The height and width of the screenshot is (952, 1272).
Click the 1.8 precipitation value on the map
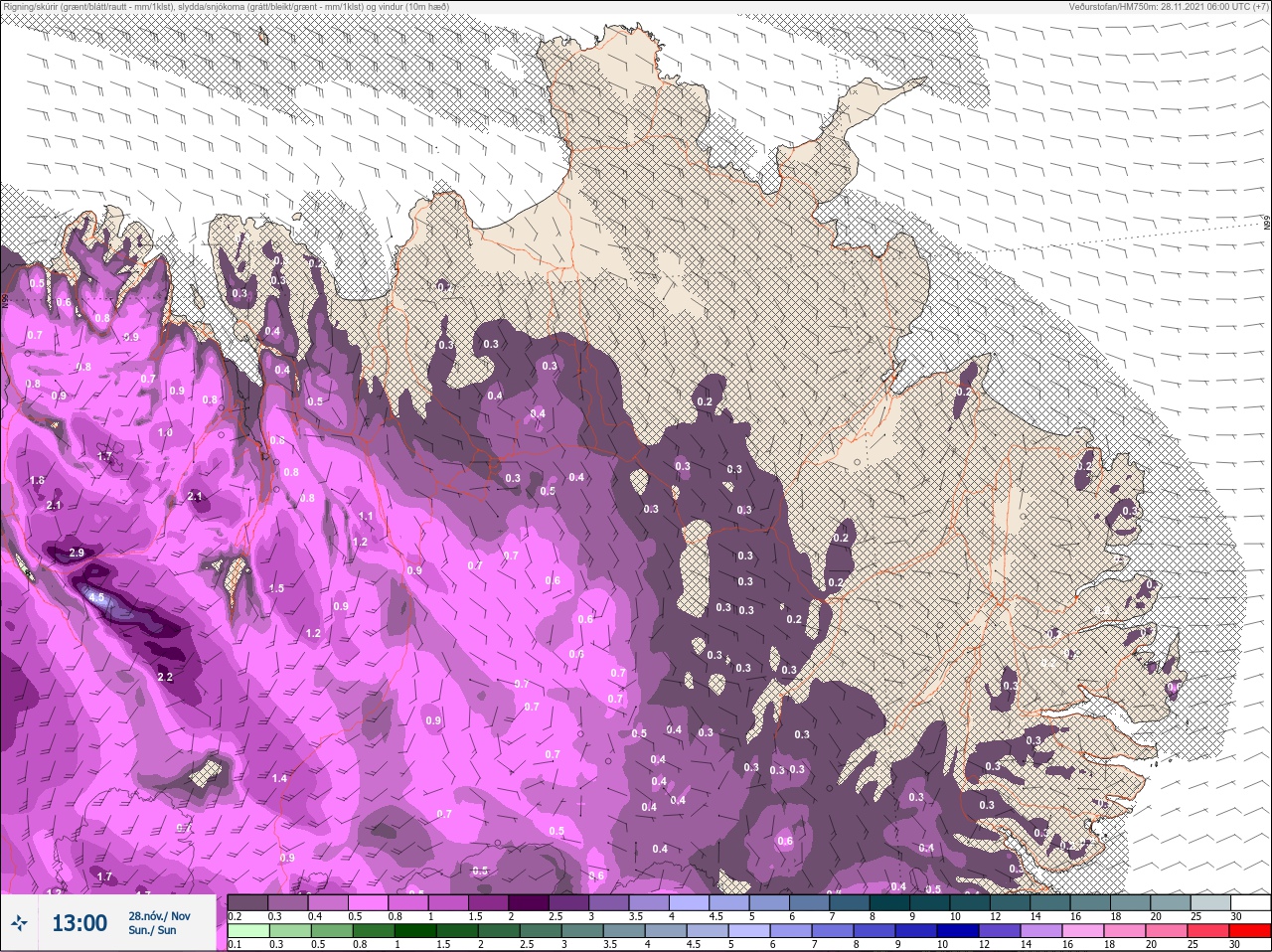(x=37, y=480)
